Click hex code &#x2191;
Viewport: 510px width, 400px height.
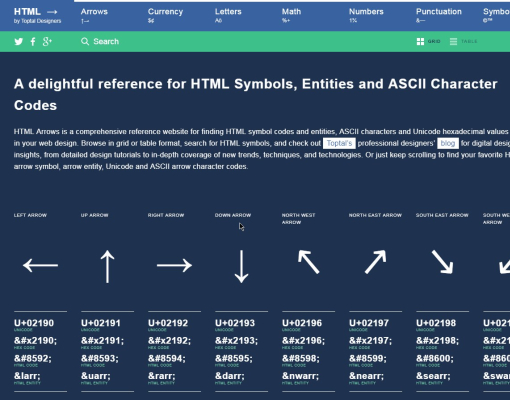click(x=102, y=341)
